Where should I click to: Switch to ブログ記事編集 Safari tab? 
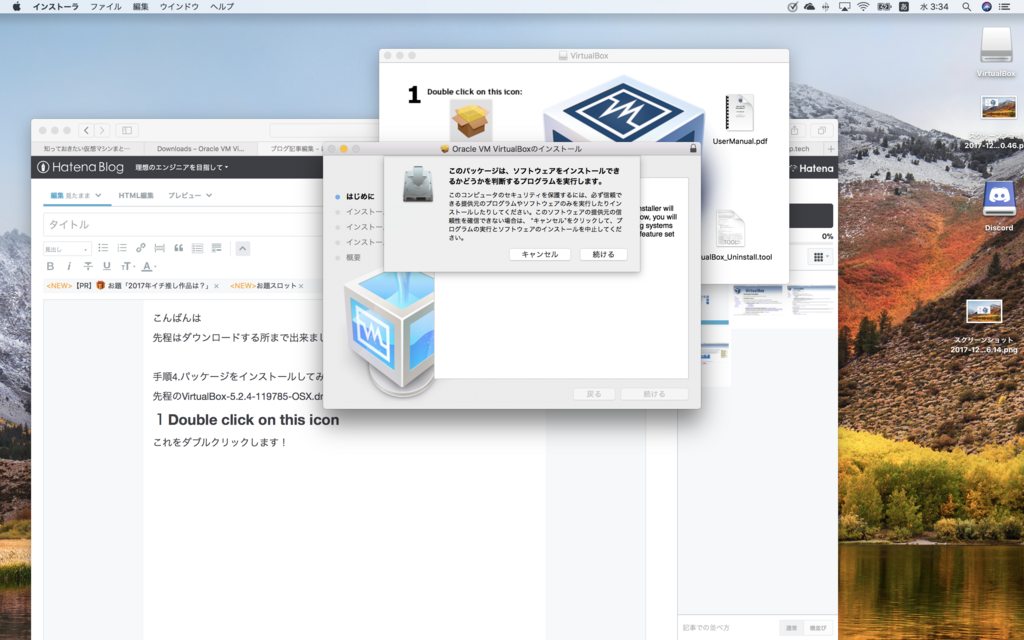tap(293, 149)
